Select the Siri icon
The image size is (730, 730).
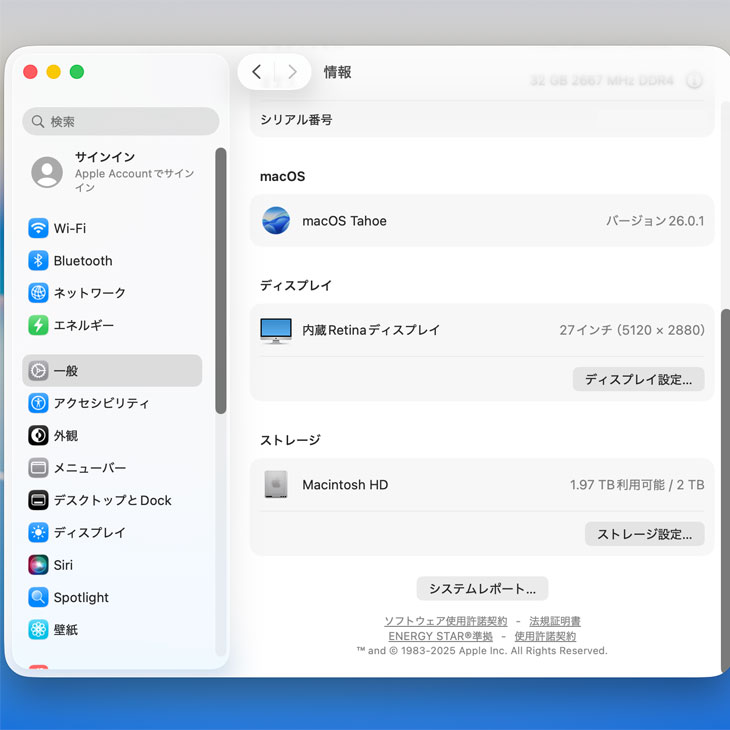click(x=38, y=565)
